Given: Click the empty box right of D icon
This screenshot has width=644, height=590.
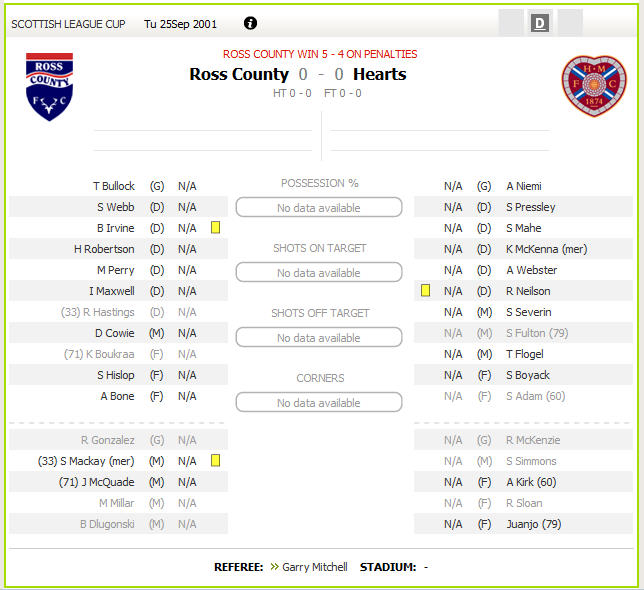Looking at the screenshot, I should [x=569, y=23].
